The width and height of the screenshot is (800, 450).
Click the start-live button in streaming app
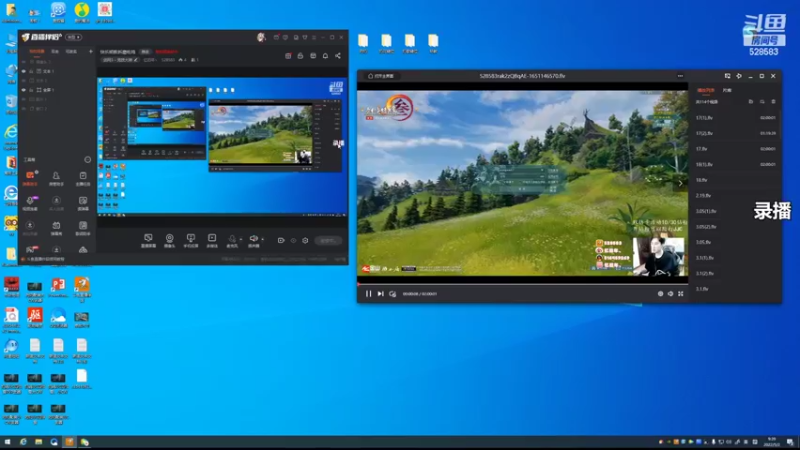(x=328, y=240)
